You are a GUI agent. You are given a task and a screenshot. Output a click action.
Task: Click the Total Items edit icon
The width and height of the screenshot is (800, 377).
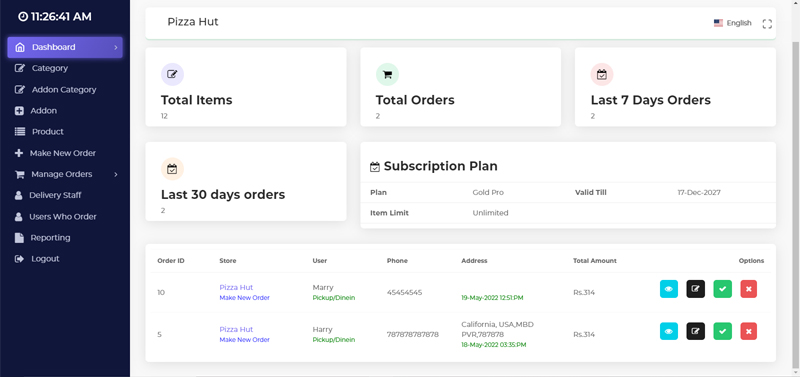coord(172,74)
